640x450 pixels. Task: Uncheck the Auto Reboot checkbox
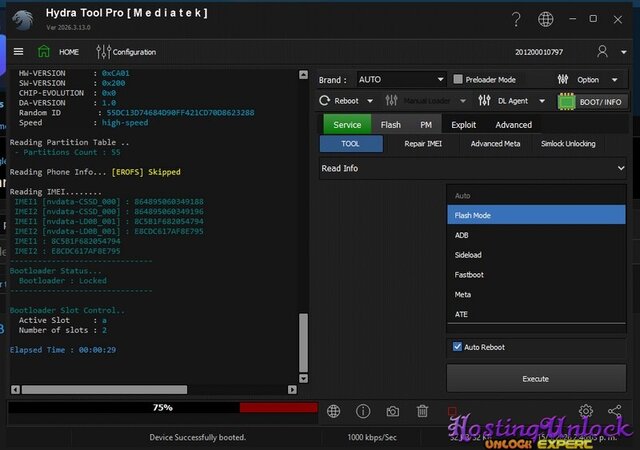tap(458, 347)
